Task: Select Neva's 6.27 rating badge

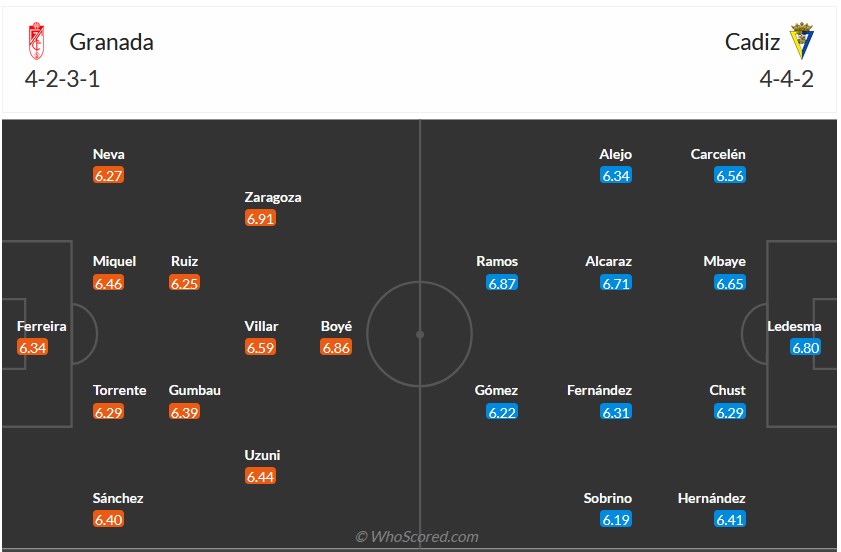Action: pos(108,176)
